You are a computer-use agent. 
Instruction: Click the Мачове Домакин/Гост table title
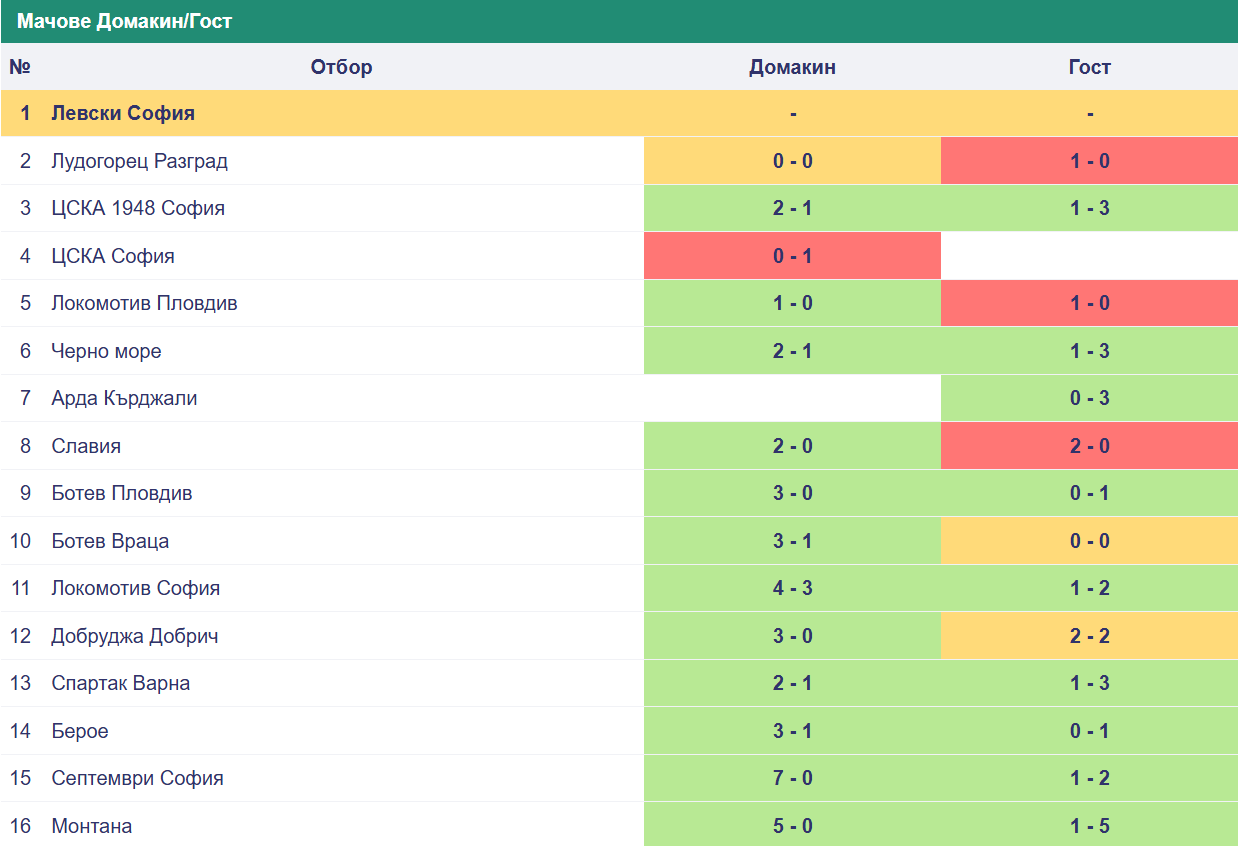click(124, 21)
